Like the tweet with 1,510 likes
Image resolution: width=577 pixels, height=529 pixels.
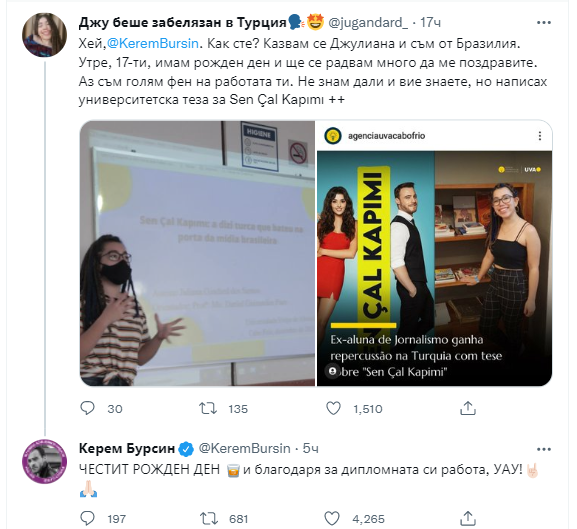333,408
